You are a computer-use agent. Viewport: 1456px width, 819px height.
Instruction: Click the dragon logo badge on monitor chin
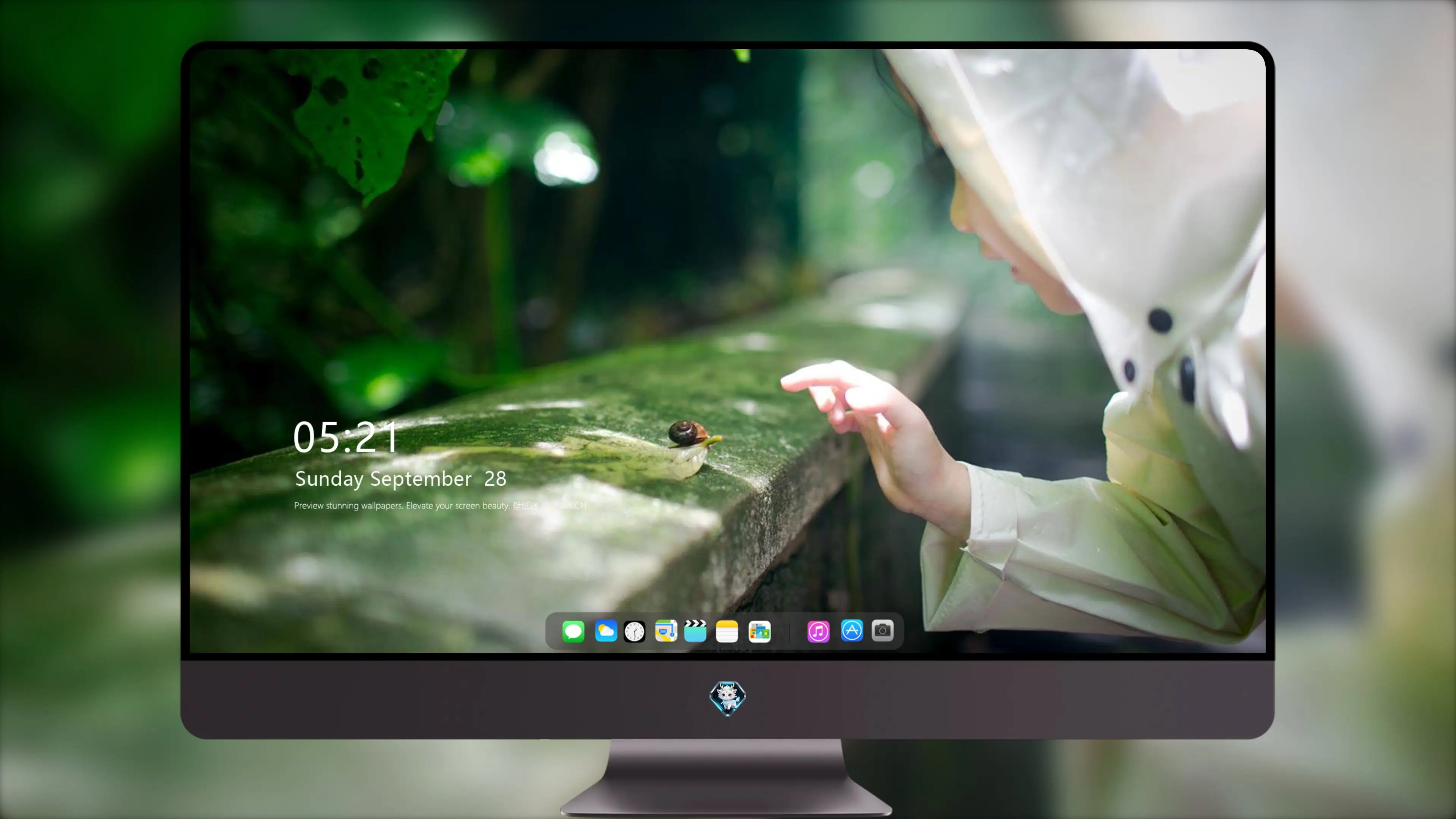[728, 698]
